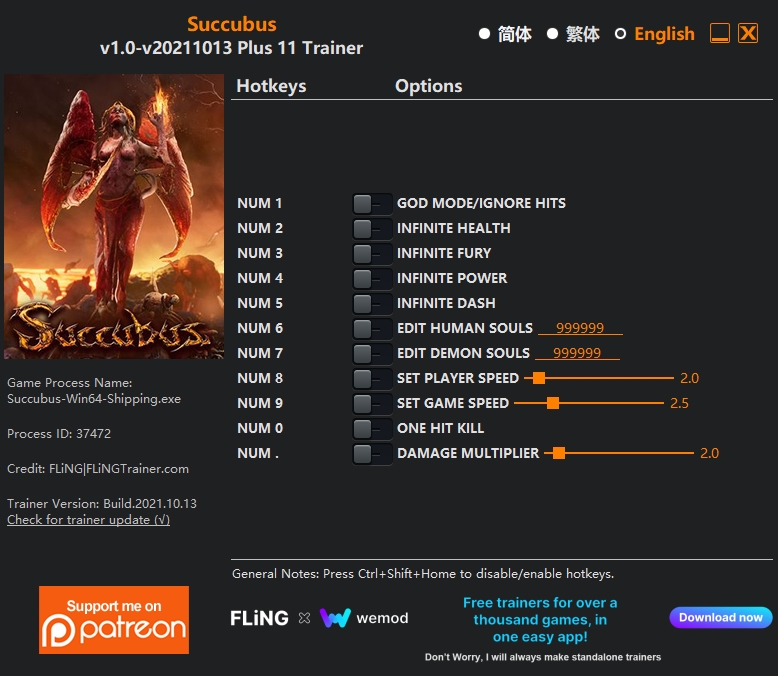Click Game Speed value 2.5

(679, 403)
